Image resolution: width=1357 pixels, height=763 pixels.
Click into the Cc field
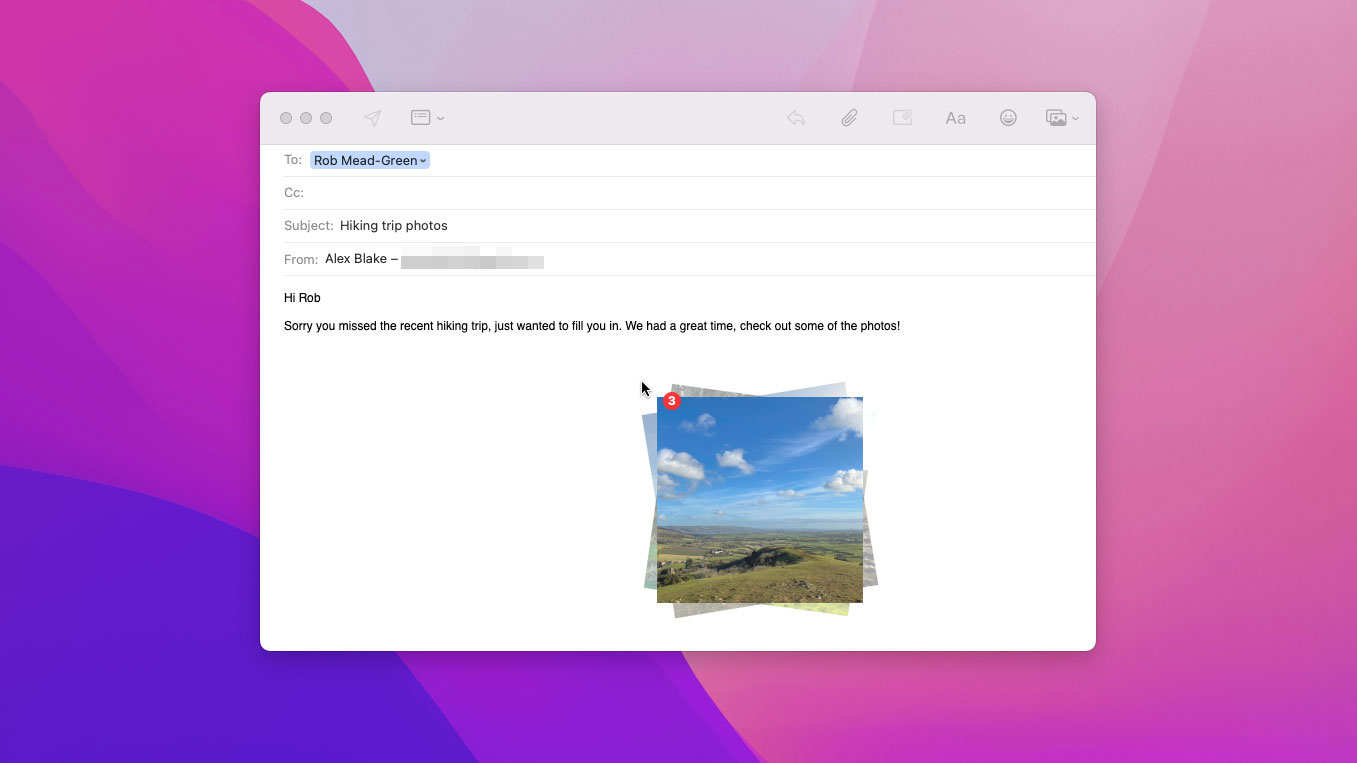click(690, 193)
